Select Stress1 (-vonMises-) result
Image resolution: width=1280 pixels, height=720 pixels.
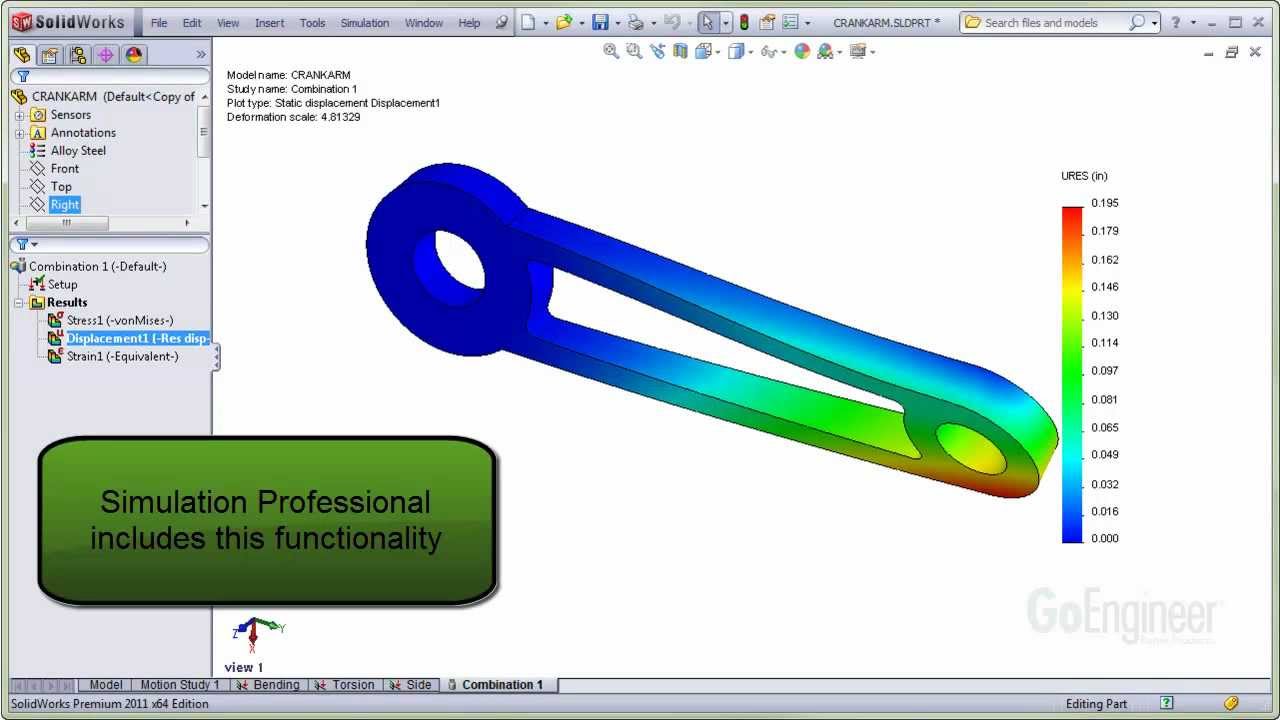119,321
